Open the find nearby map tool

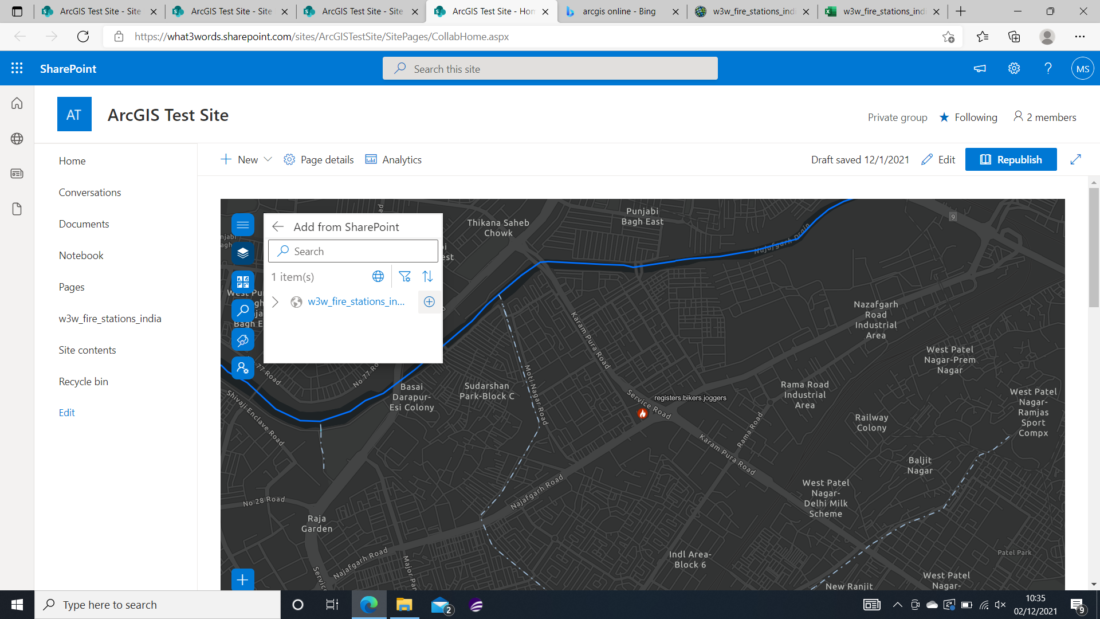pyautogui.click(x=243, y=340)
